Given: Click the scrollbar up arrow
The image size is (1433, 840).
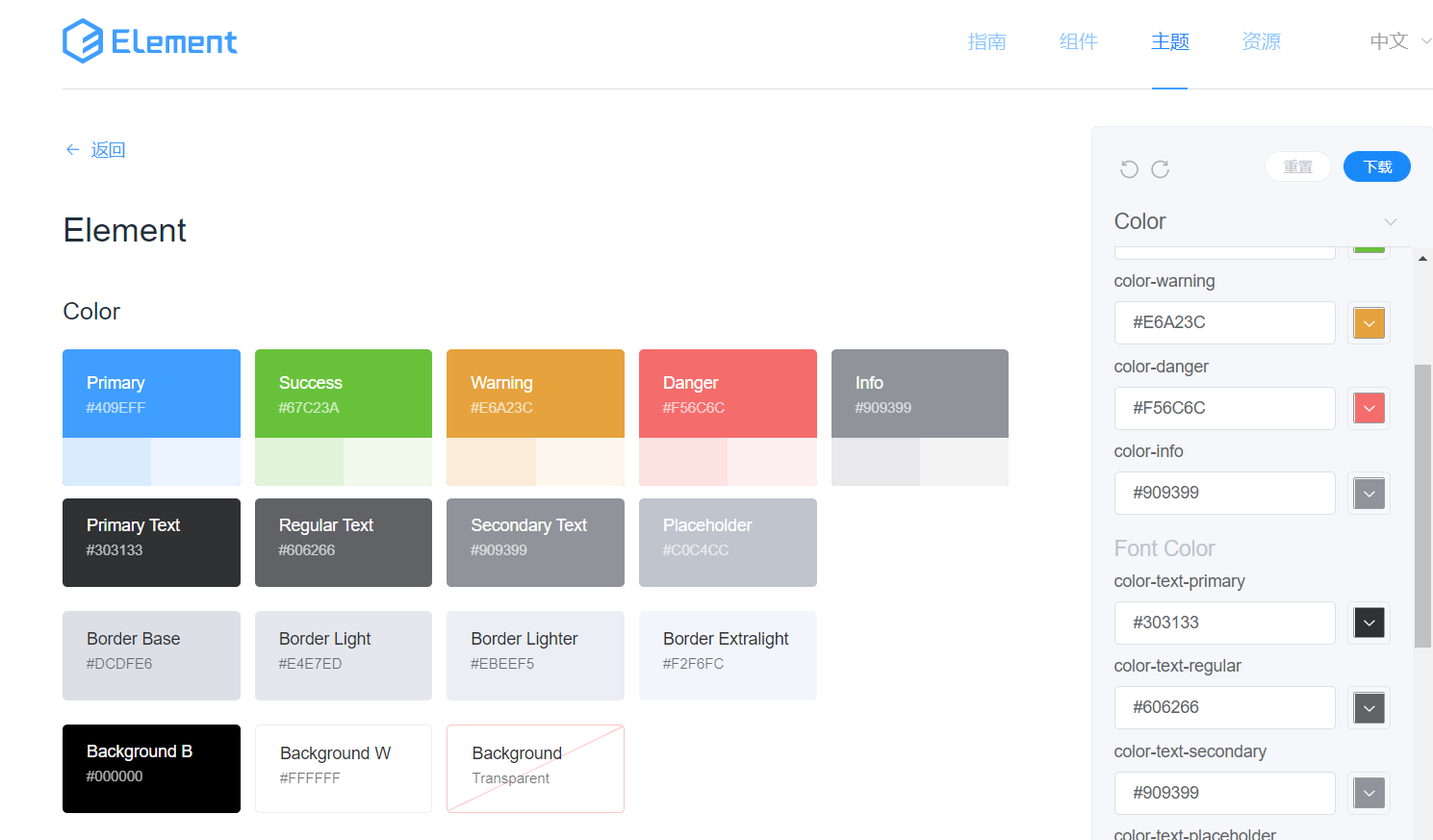Looking at the screenshot, I should (1422, 258).
